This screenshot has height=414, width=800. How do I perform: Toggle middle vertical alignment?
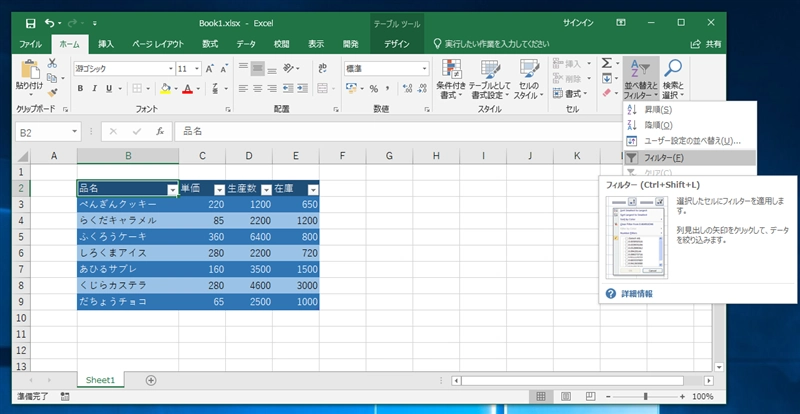coord(258,68)
